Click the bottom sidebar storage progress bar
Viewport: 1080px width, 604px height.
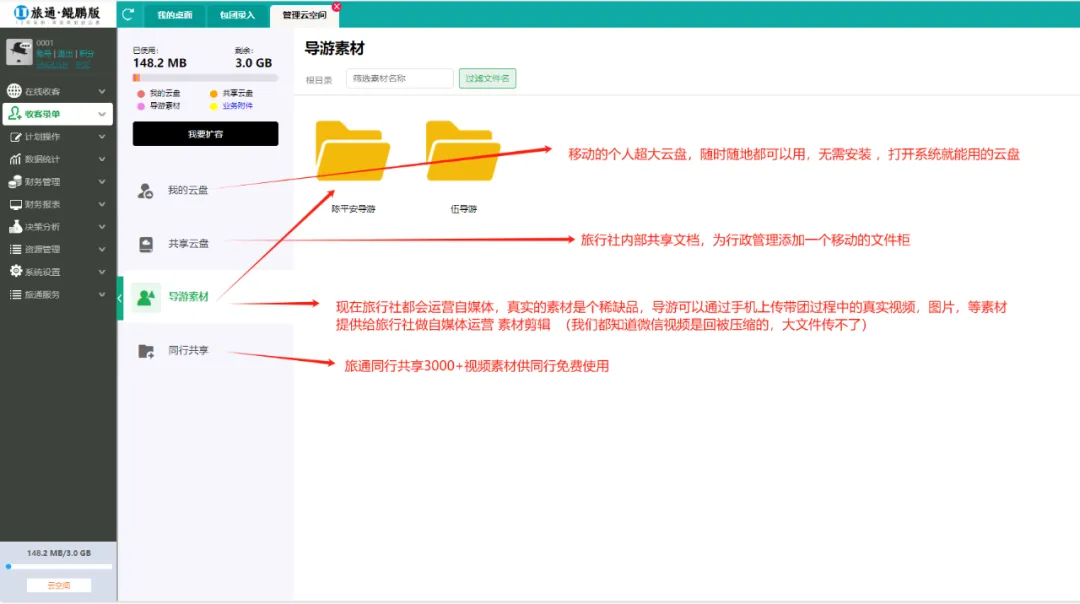(59, 567)
